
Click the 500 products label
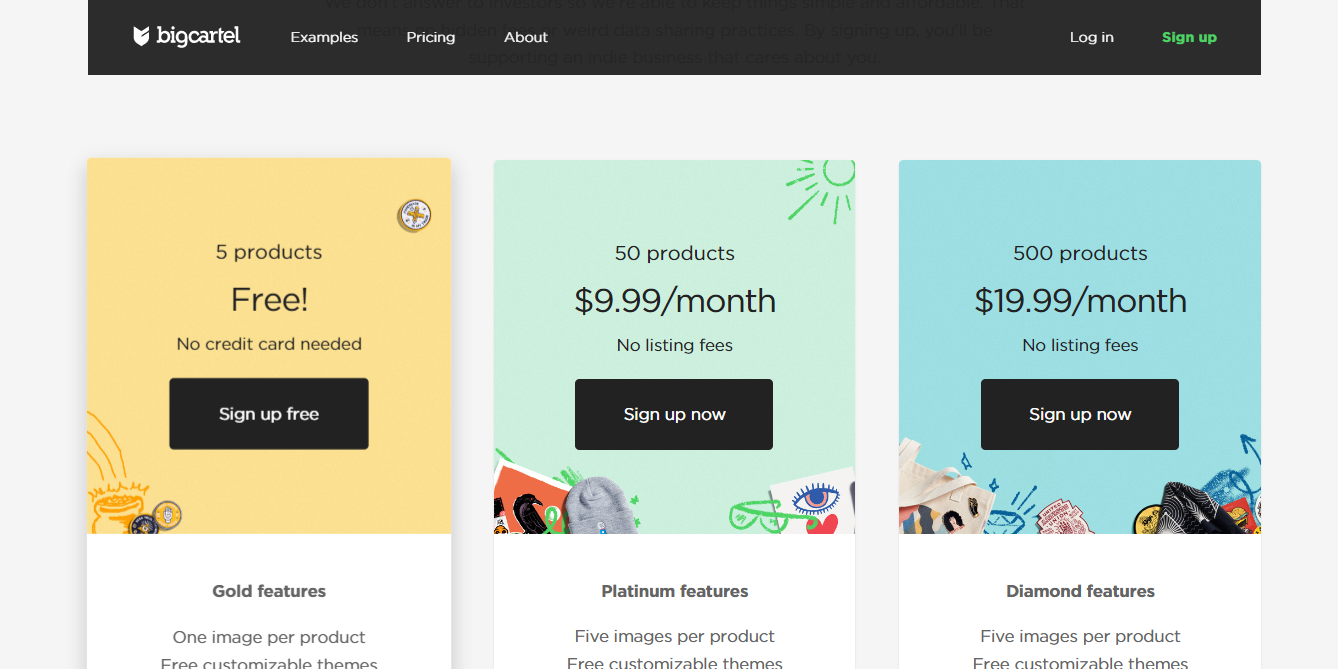pos(1080,253)
